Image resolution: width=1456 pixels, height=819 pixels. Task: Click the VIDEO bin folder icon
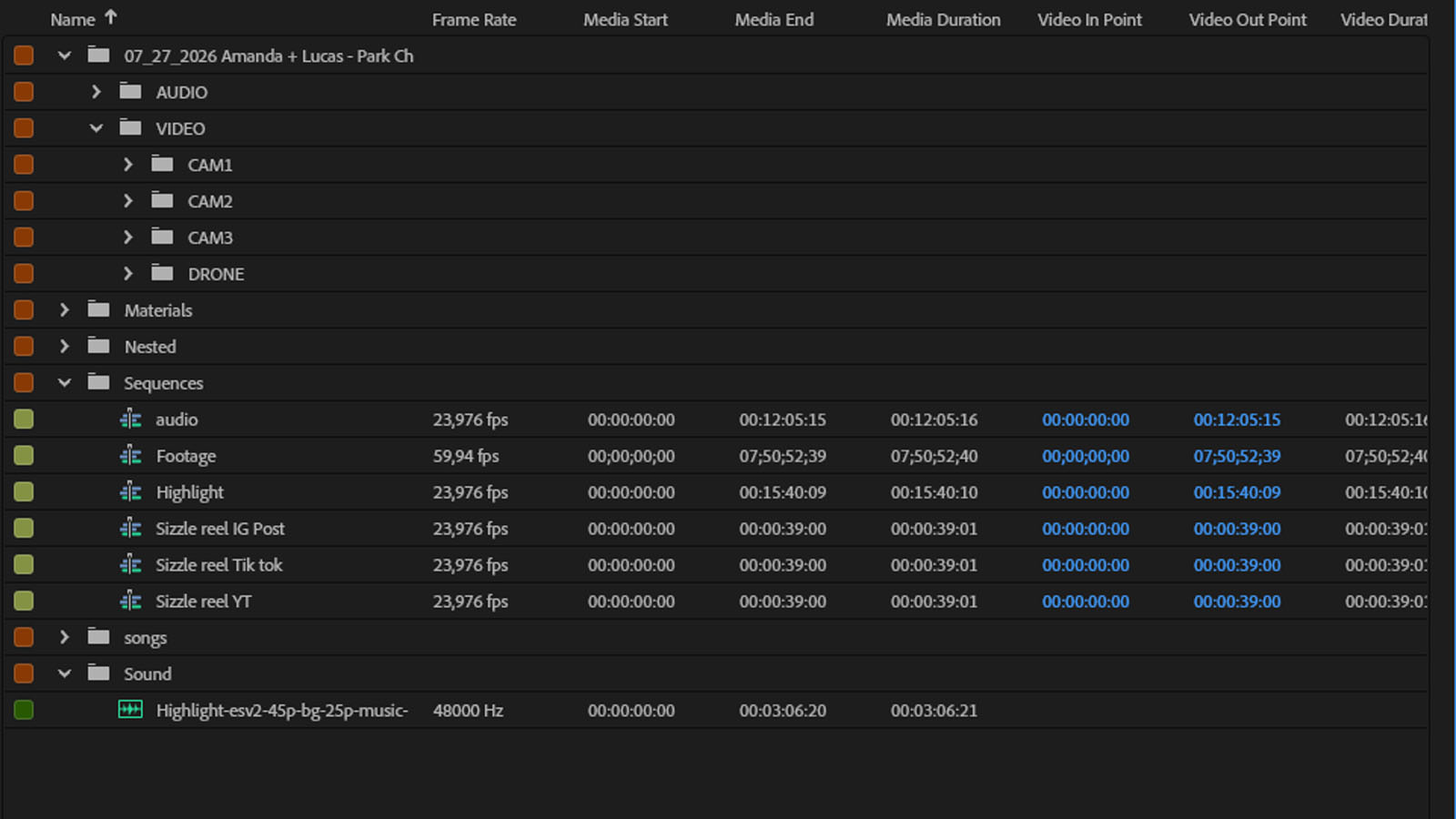[x=130, y=127]
